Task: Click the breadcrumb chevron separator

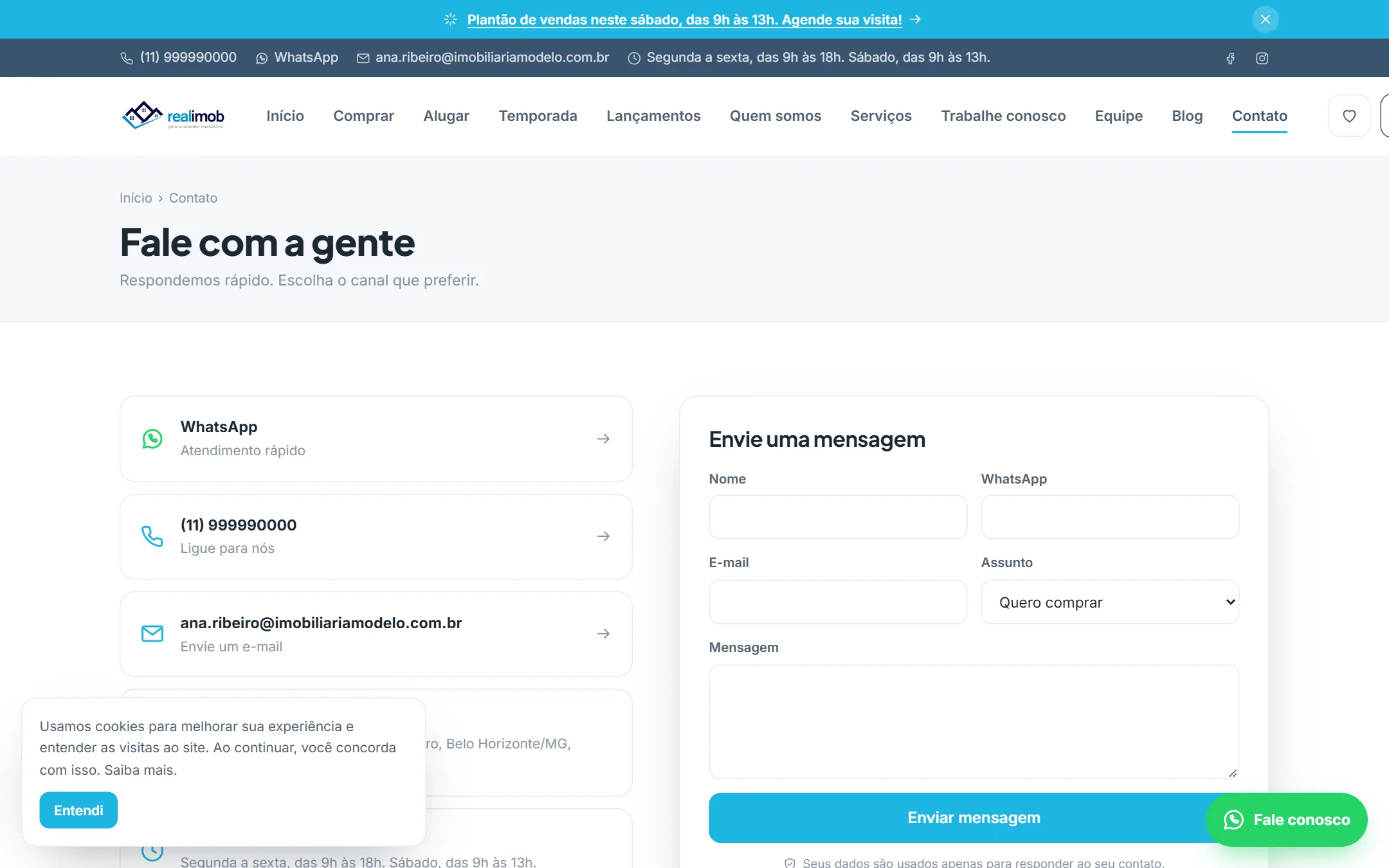Action: coord(161,199)
